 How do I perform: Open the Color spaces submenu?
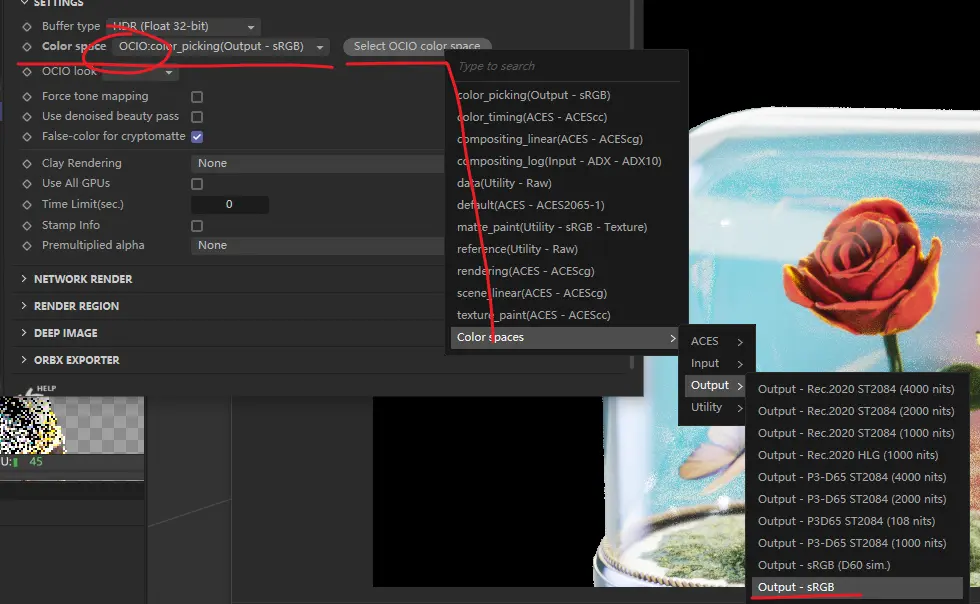point(565,338)
